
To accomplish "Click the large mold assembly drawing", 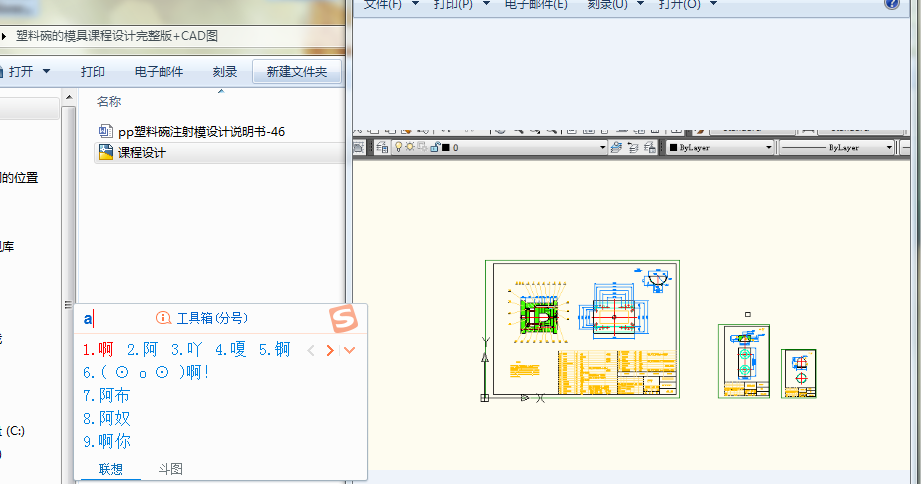I will pos(582,329).
